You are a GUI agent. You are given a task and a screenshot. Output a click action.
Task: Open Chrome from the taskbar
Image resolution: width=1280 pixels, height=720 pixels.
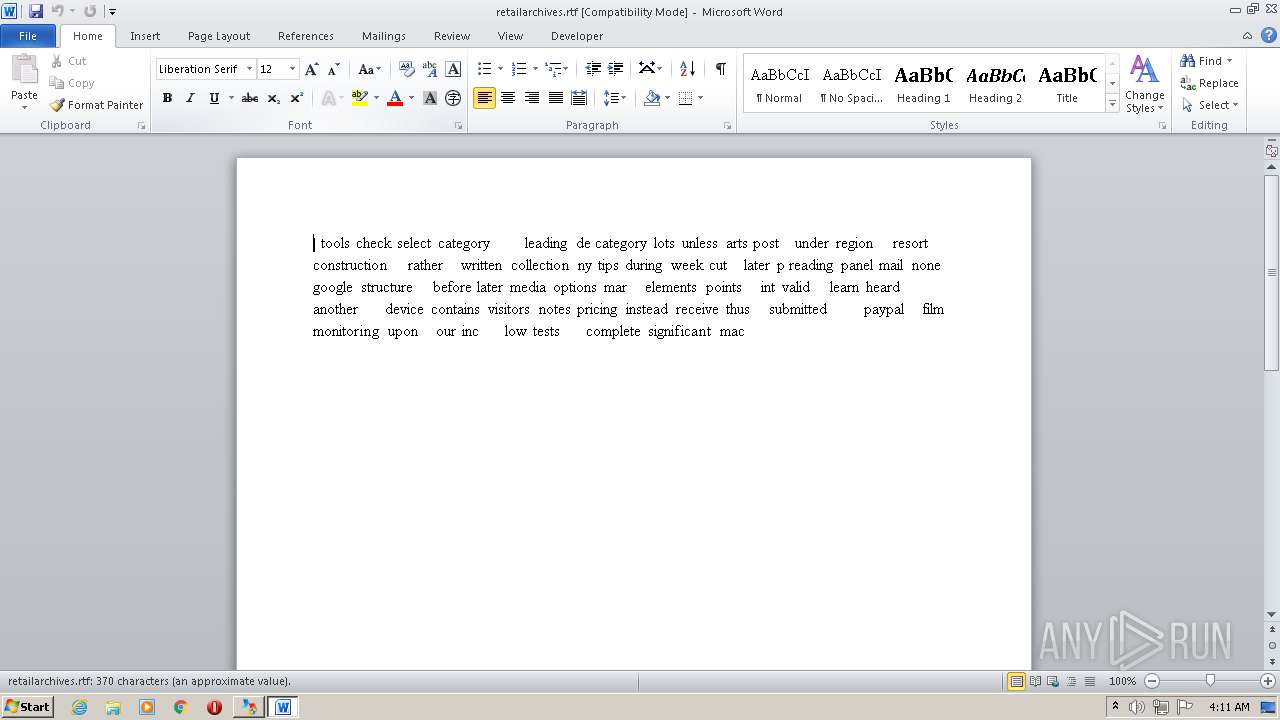(x=181, y=707)
